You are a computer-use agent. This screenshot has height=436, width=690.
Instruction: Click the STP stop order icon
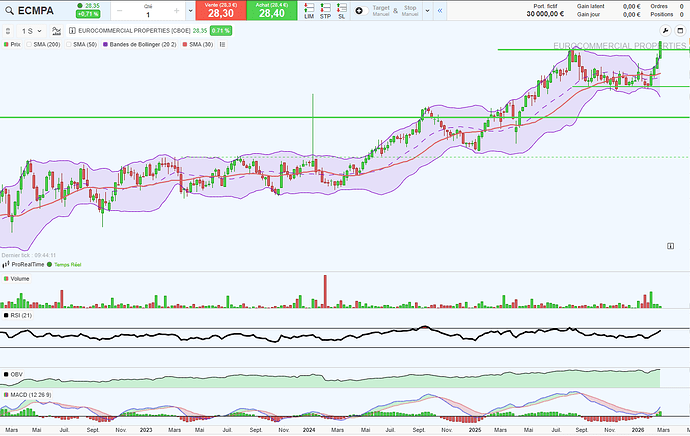coord(325,12)
